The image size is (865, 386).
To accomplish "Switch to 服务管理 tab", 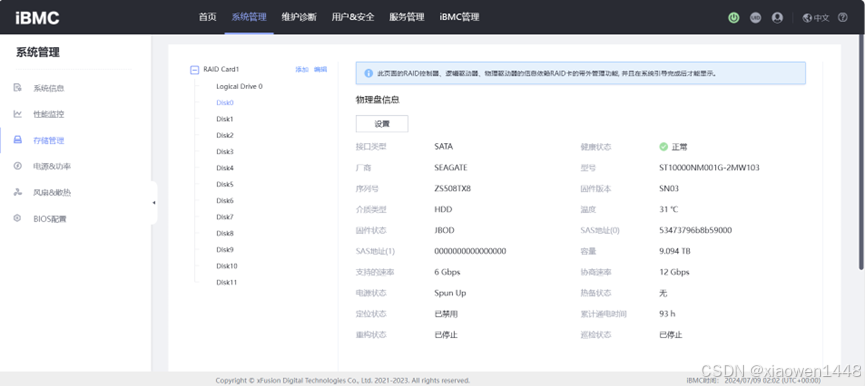I will [407, 17].
